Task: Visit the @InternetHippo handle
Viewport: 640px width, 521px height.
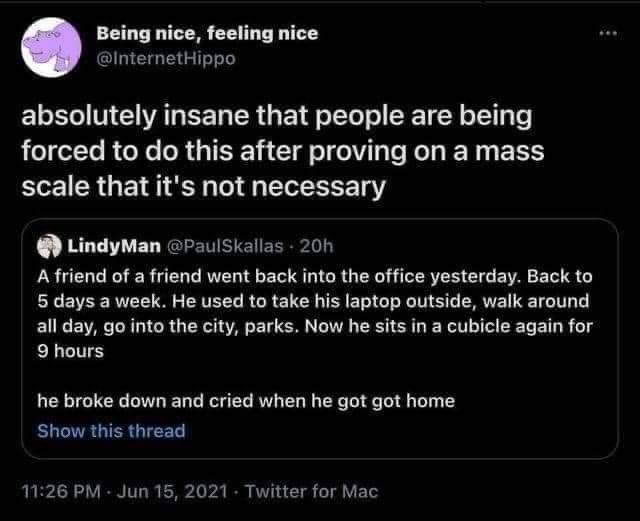Action: coord(166,57)
